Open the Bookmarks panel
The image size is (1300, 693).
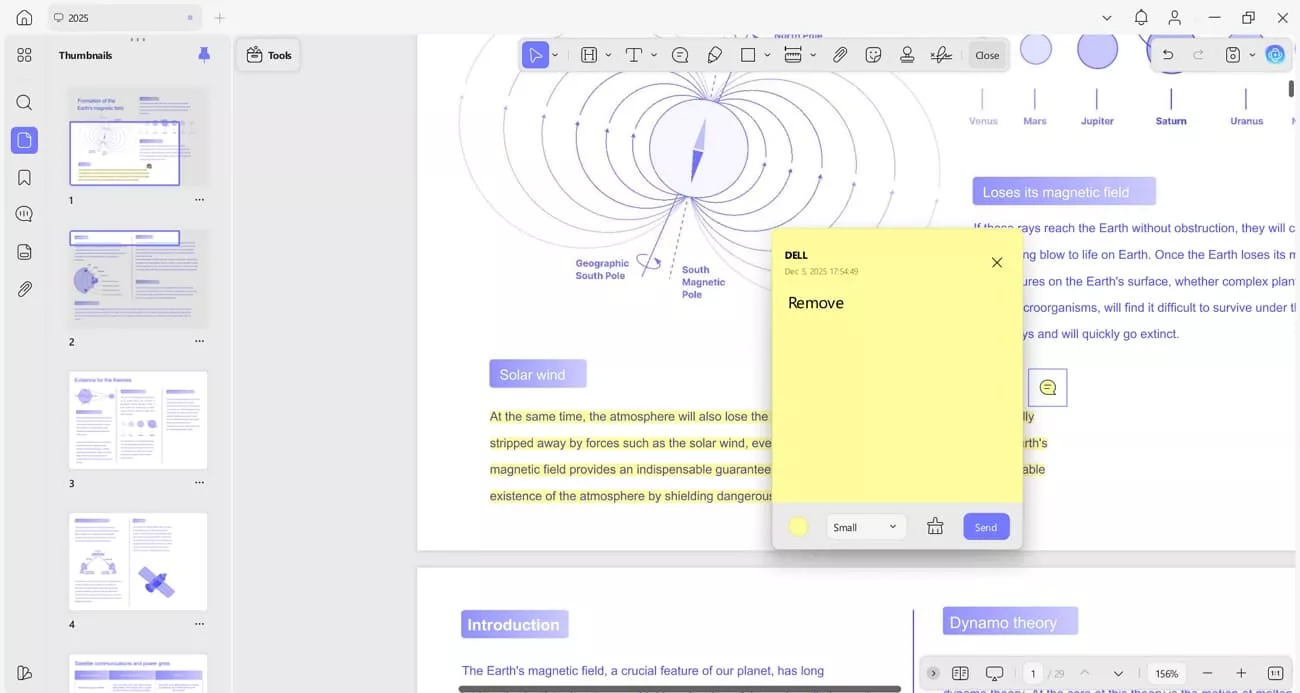pyautogui.click(x=24, y=177)
